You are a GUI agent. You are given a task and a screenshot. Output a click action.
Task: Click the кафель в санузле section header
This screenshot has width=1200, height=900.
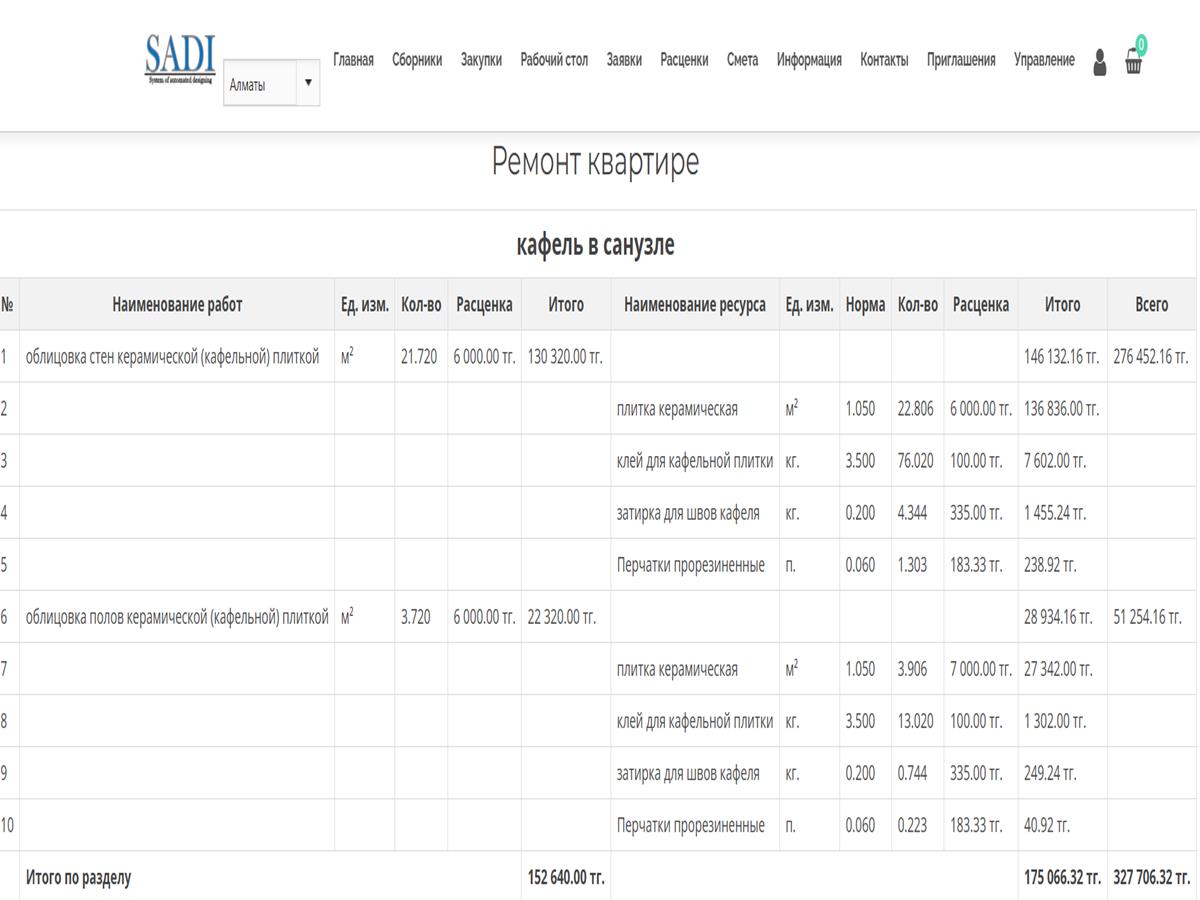595,245
